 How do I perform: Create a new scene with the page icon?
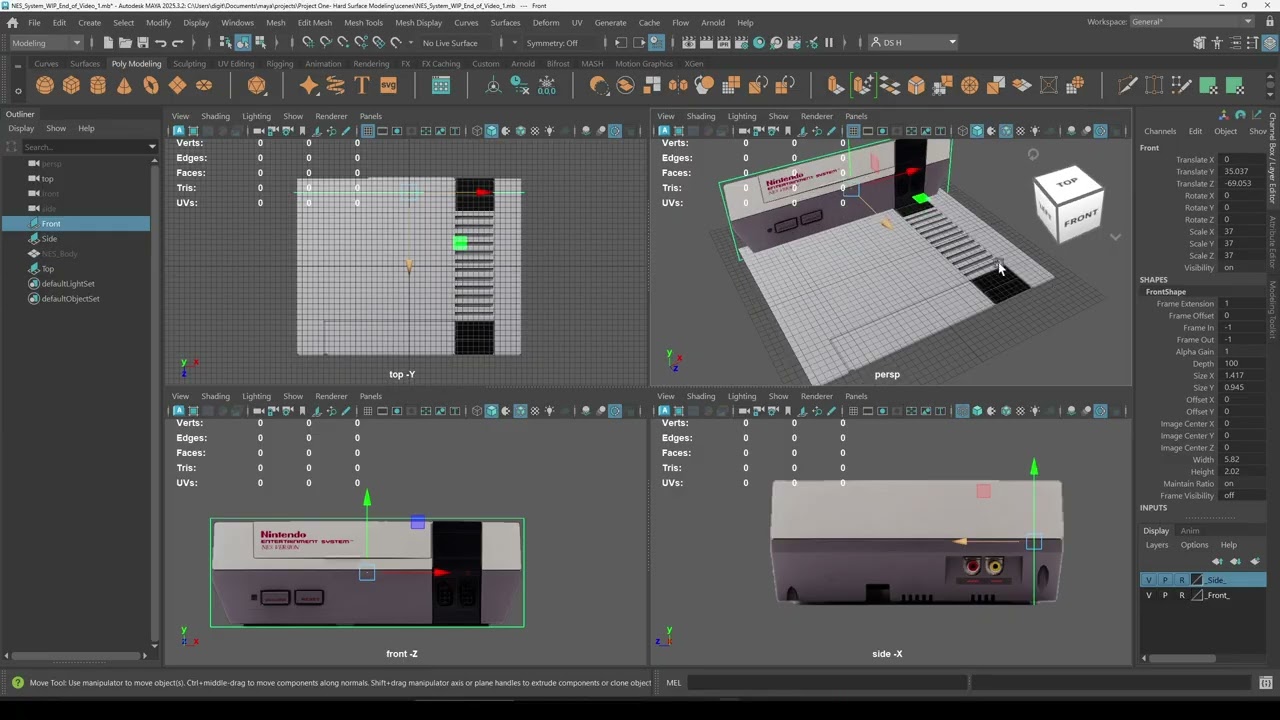(x=108, y=43)
